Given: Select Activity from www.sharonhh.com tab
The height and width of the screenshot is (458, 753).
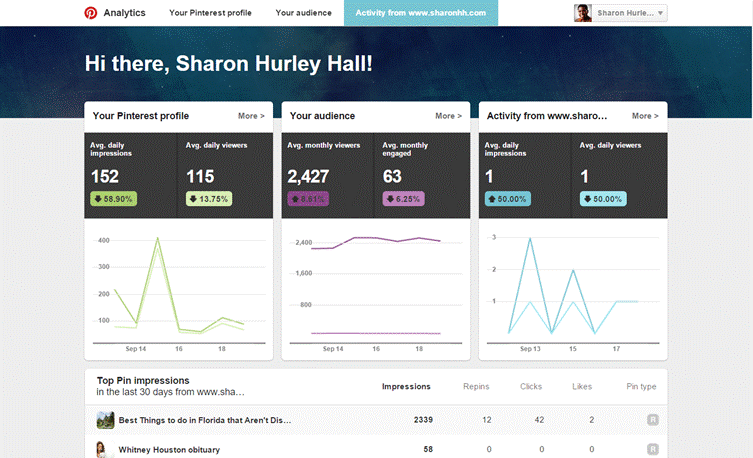Looking at the screenshot, I should coord(420,13).
